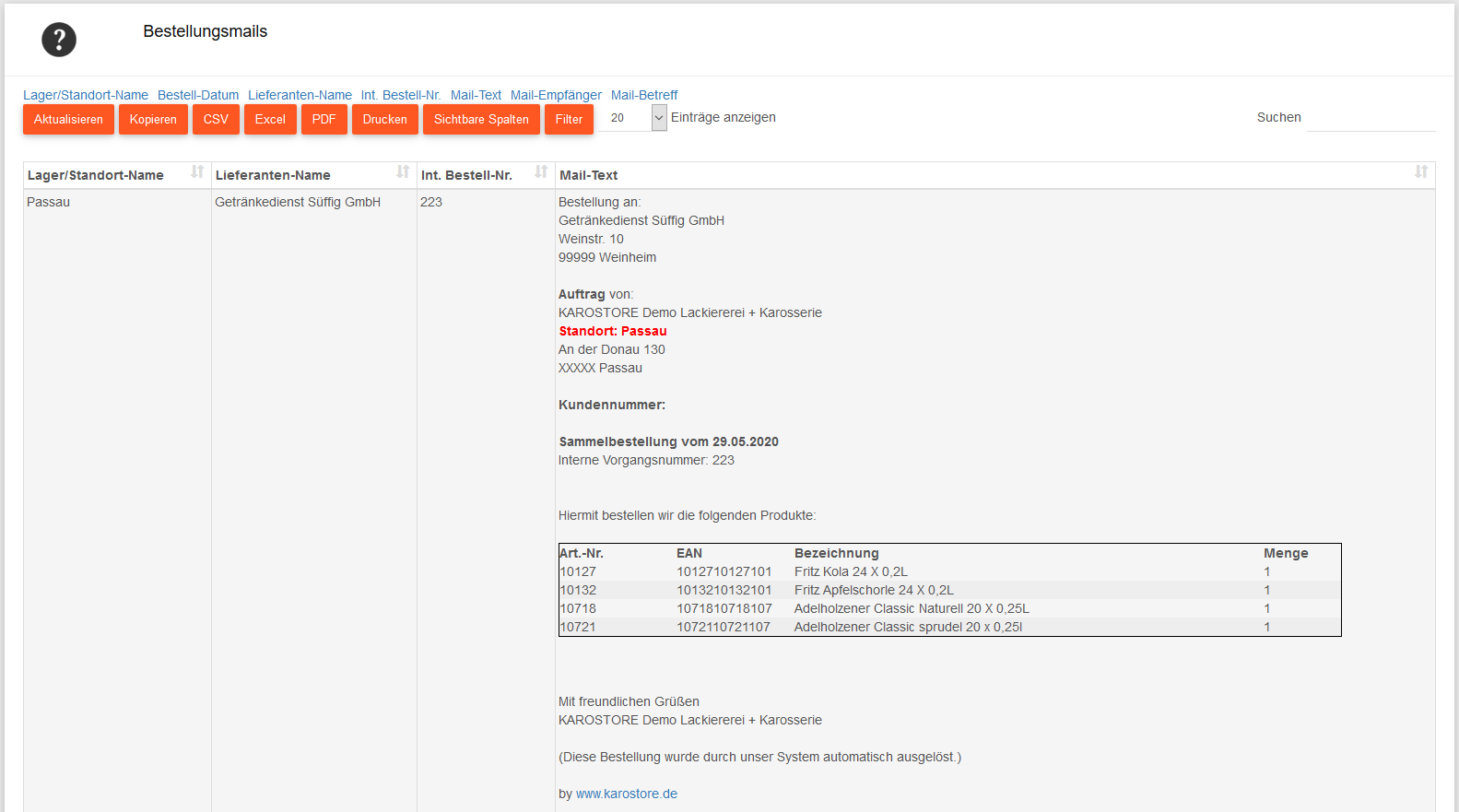Sort by Lager/Standort-Name column arrows

point(196,172)
